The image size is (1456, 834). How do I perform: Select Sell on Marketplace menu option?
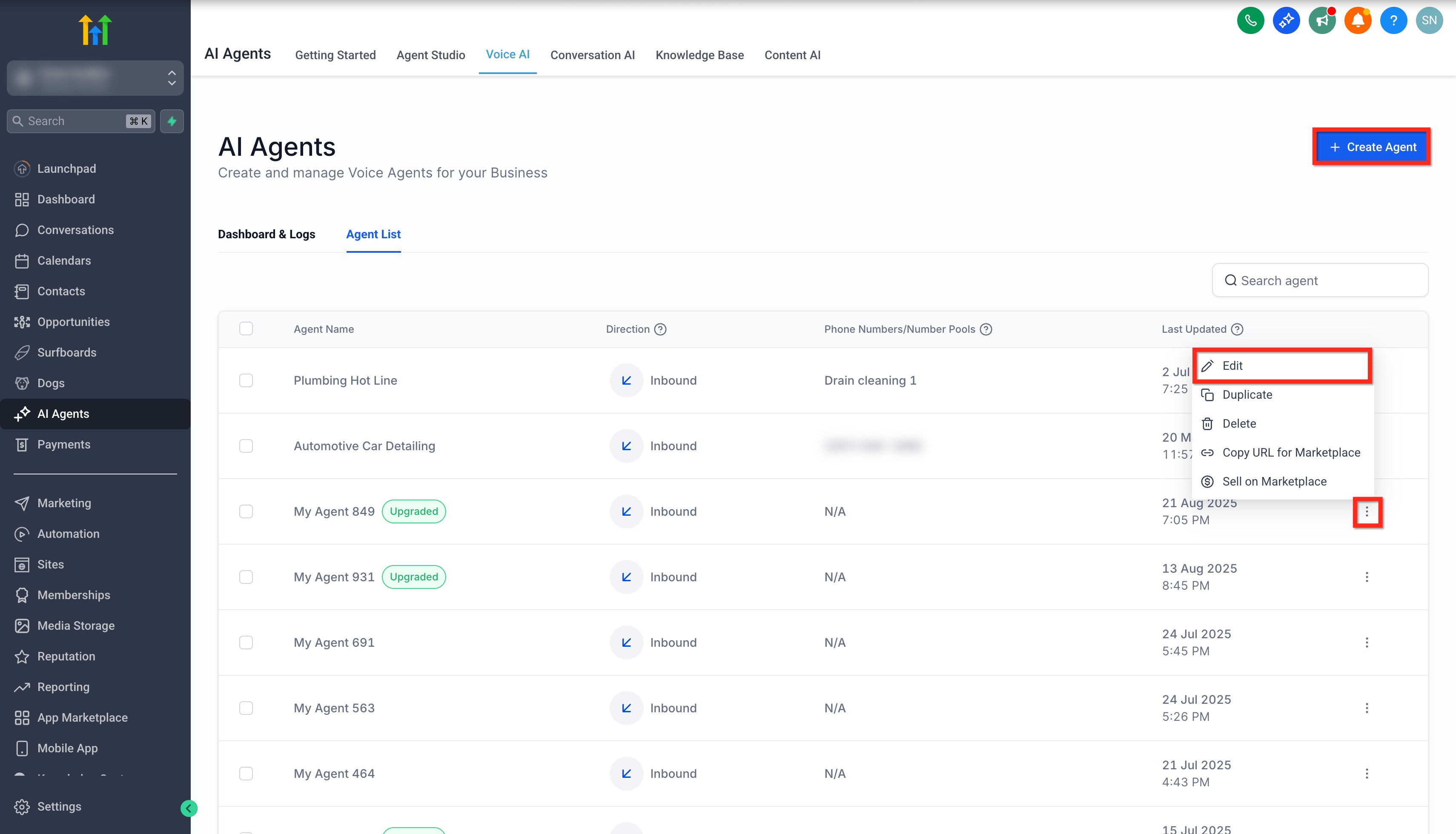coord(1274,482)
